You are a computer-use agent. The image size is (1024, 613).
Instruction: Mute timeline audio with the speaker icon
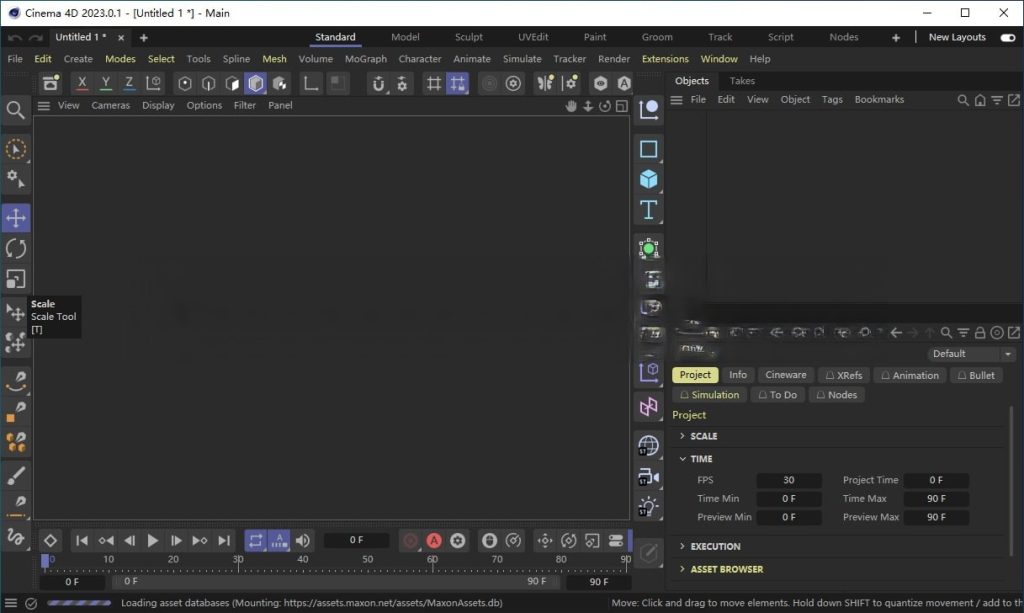[x=303, y=540]
